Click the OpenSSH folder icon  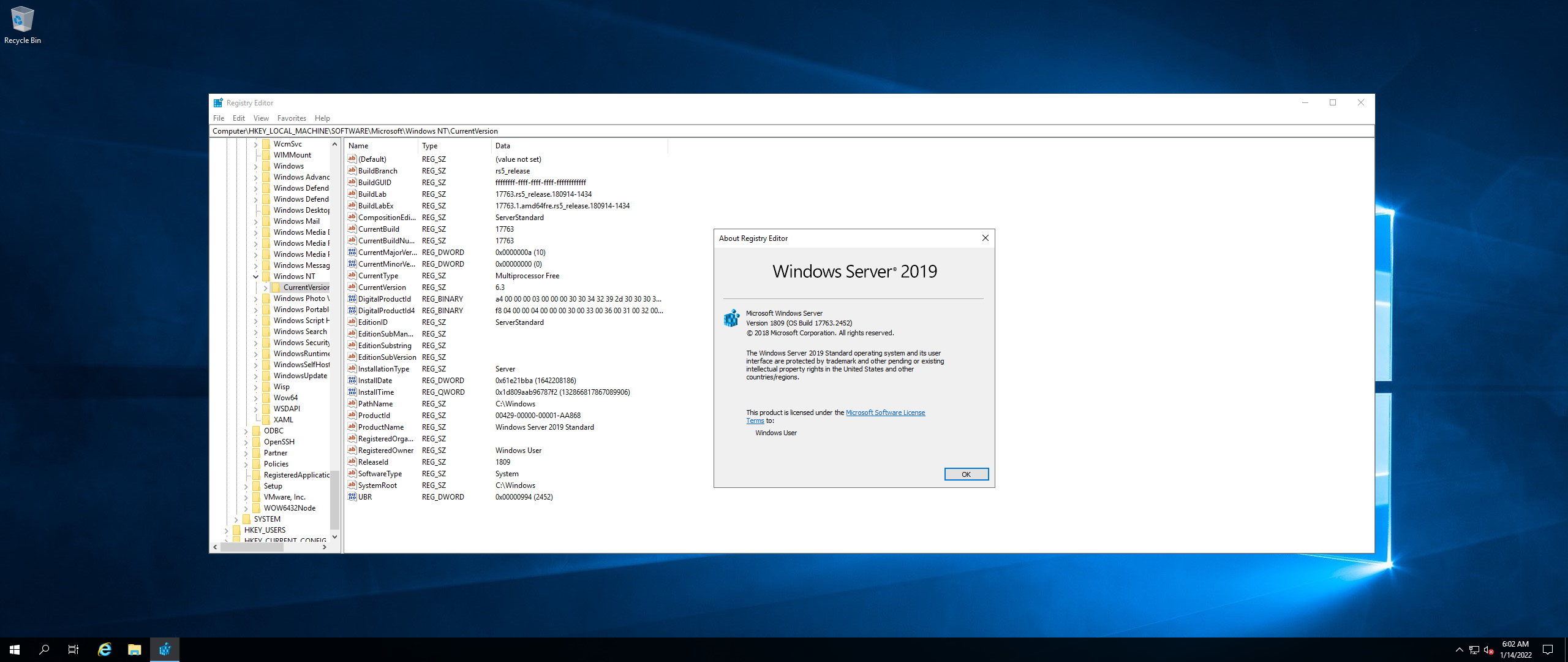pos(256,441)
